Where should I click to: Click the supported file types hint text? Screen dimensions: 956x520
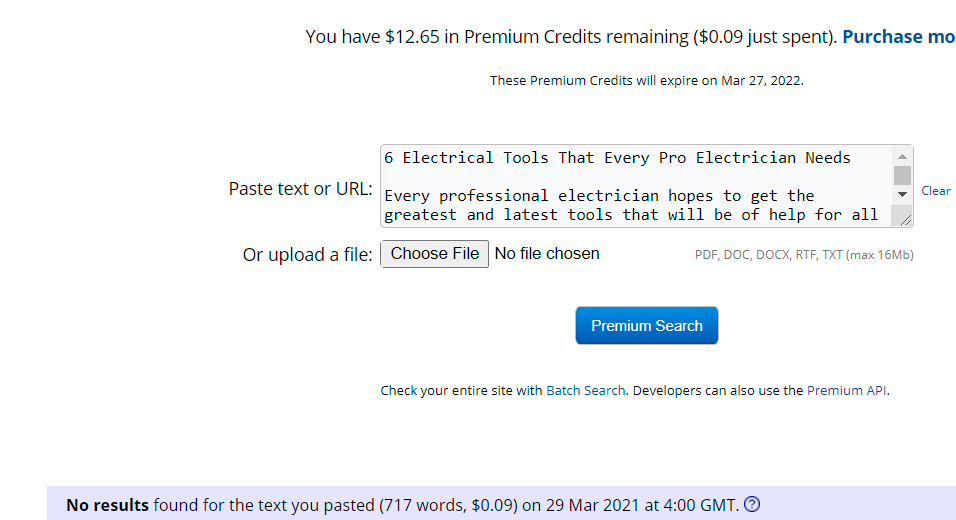(x=804, y=255)
